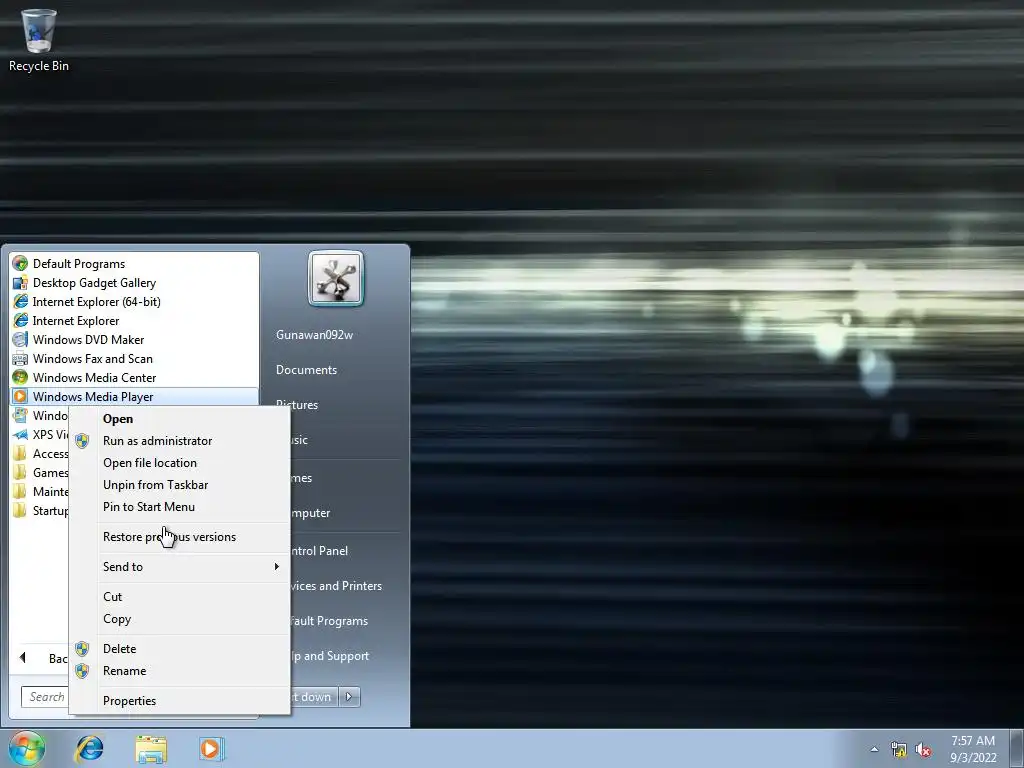Expand shut down options arrow
Viewport: 1024px width, 768px height.
click(349, 697)
